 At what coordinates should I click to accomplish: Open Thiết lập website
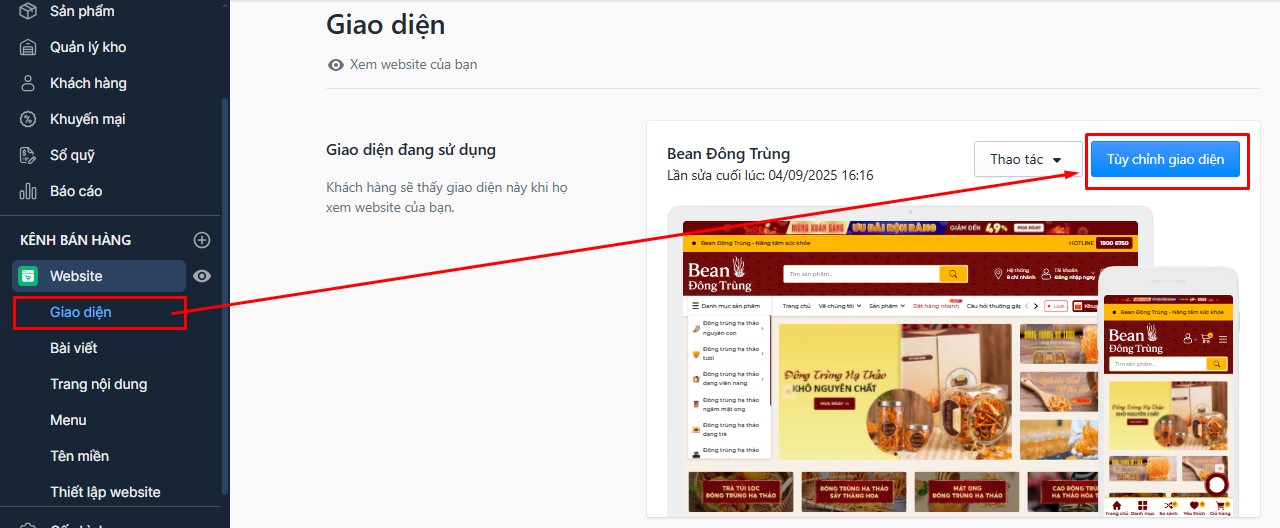click(x=106, y=492)
